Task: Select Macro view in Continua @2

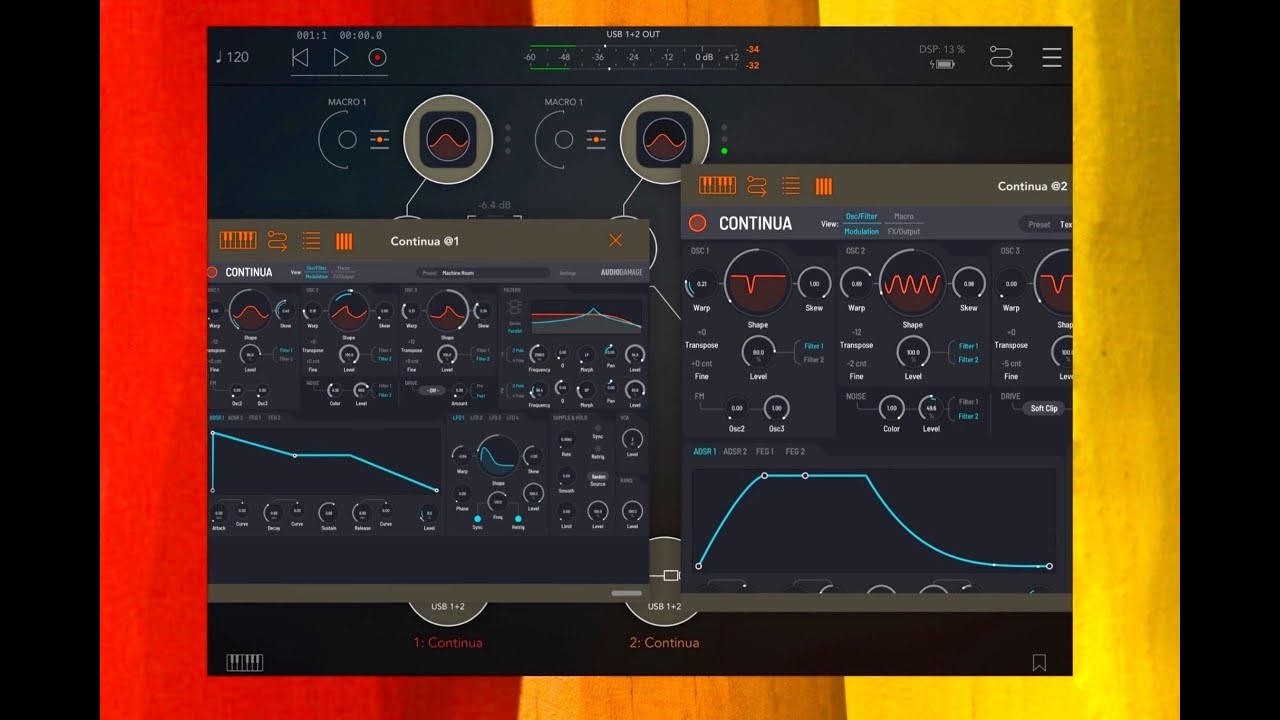Action: 903,216
